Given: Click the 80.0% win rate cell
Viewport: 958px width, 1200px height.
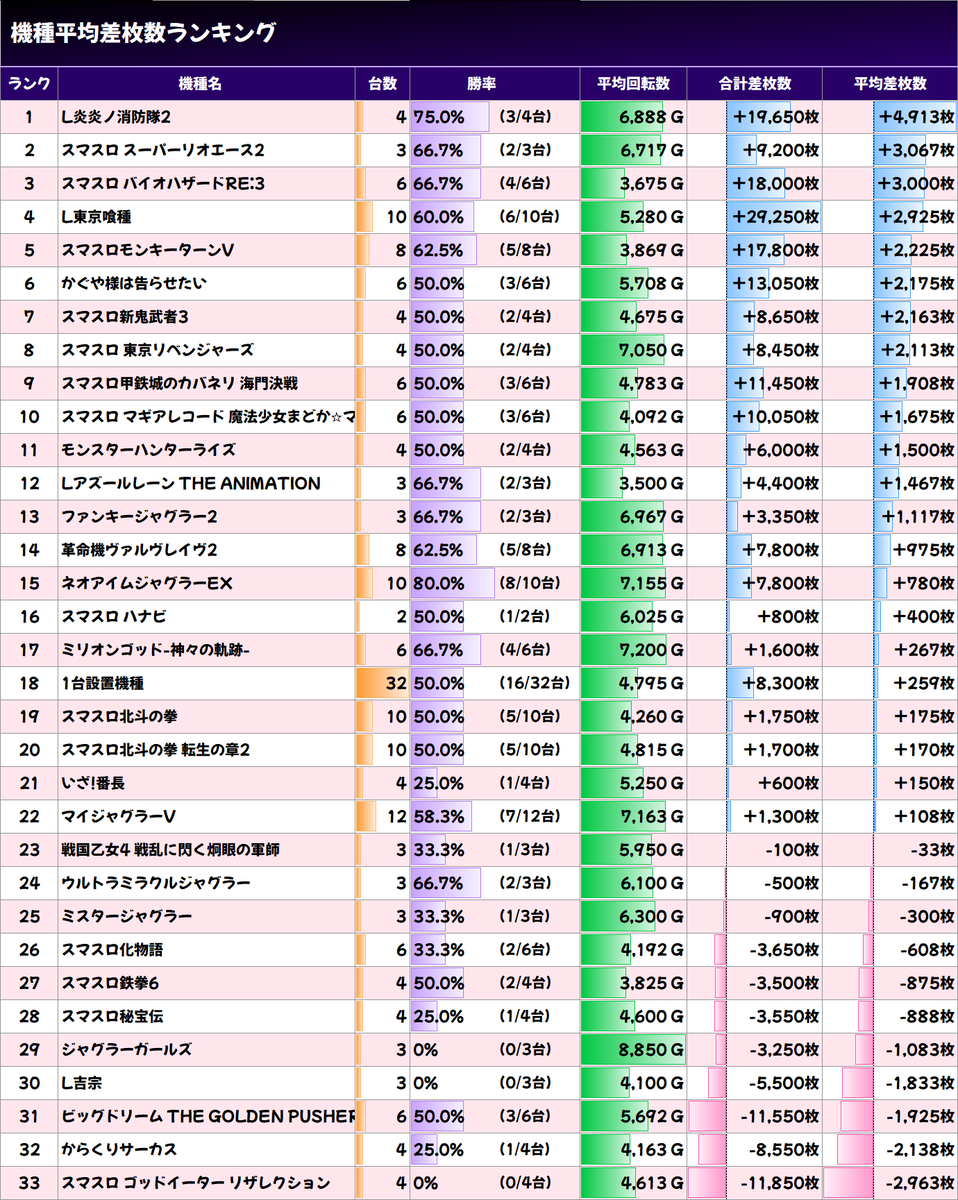Looking at the screenshot, I should pyautogui.click(x=494, y=584).
